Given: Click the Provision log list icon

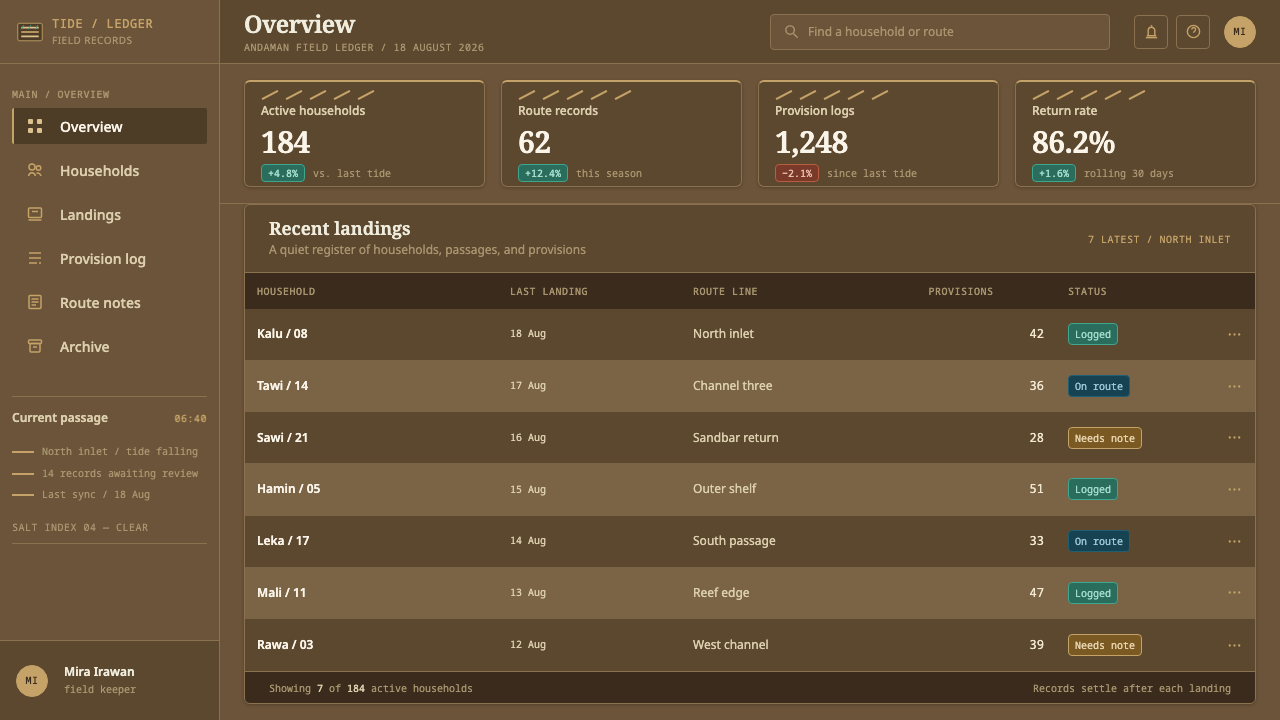Looking at the screenshot, I should click(35, 258).
